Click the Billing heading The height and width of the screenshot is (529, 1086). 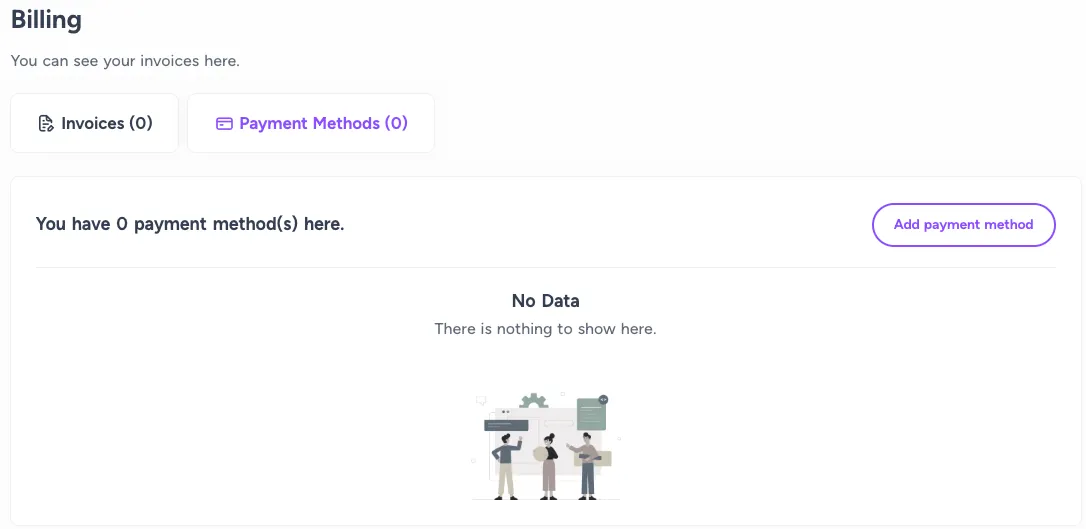click(46, 19)
